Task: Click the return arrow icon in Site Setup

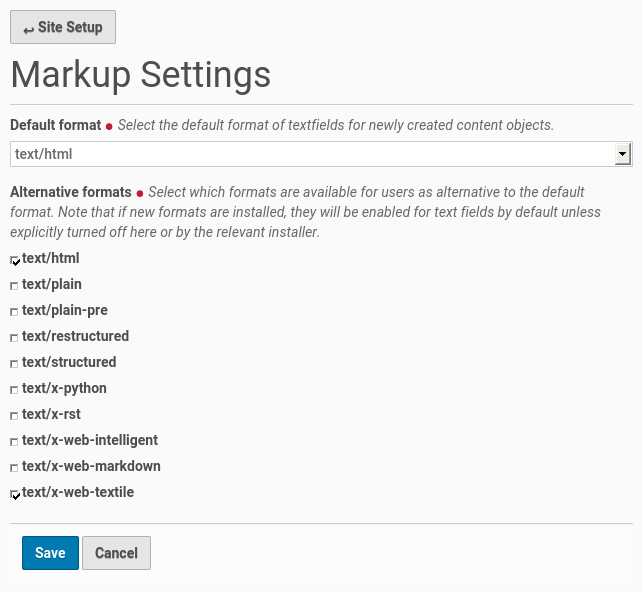Action: [x=28, y=29]
